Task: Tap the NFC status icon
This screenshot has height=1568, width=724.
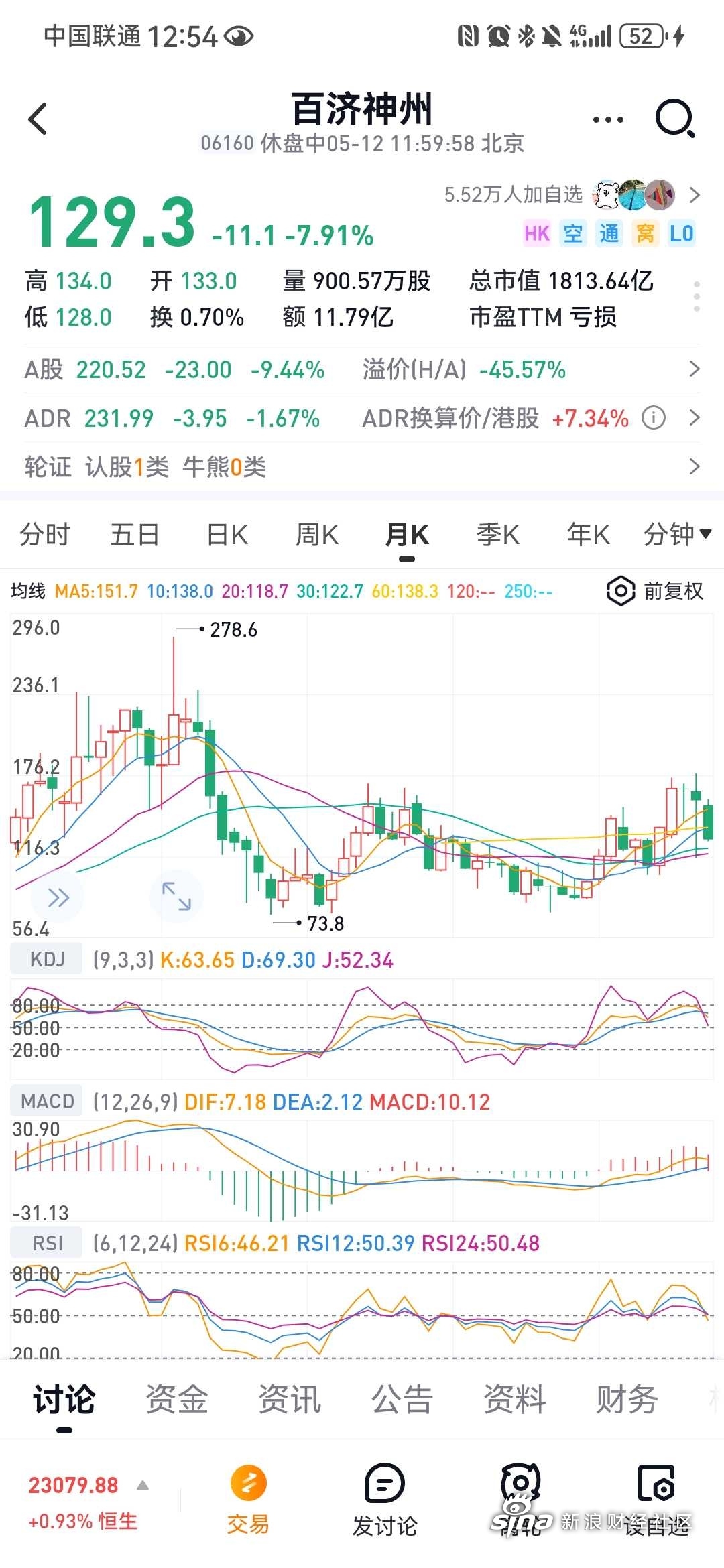Action: [x=468, y=36]
